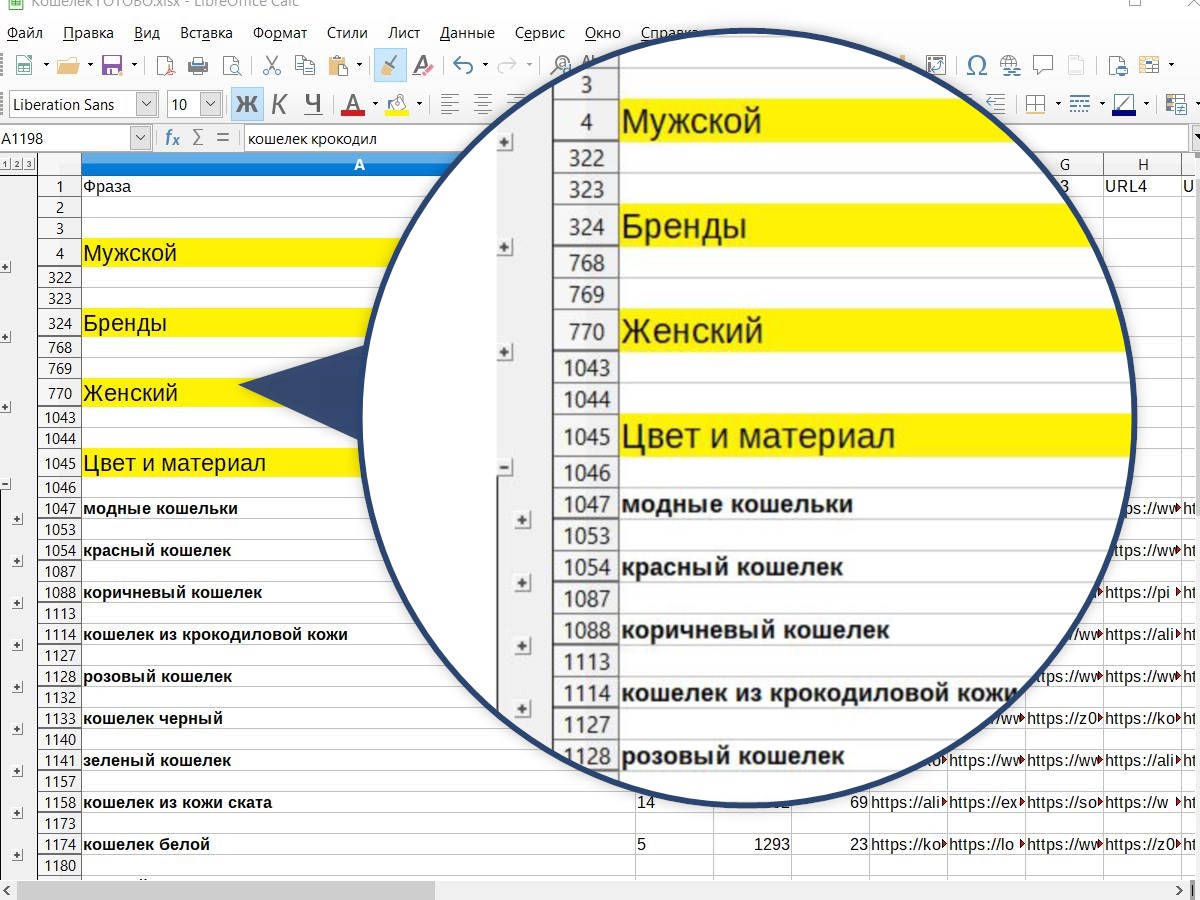
Task: Click the Borders icon
Action: pyautogui.click(x=1036, y=104)
